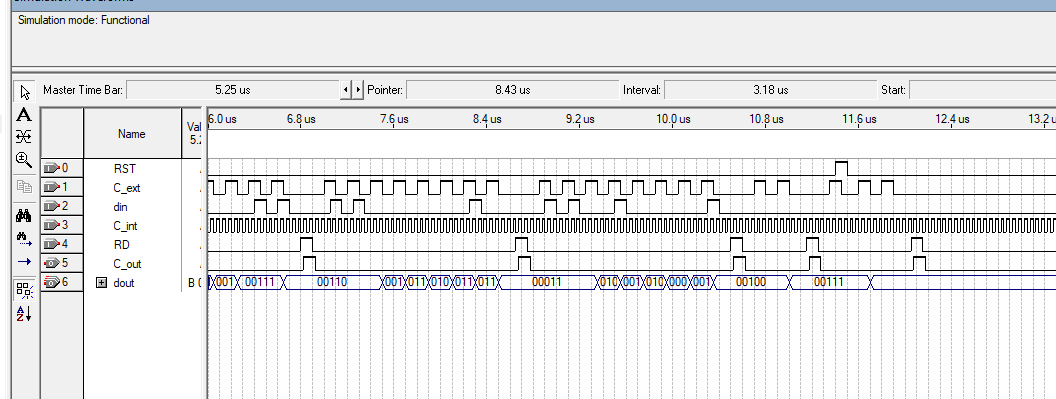
Task: Click the Master Time Bar value field
Action: coord(233,90)
